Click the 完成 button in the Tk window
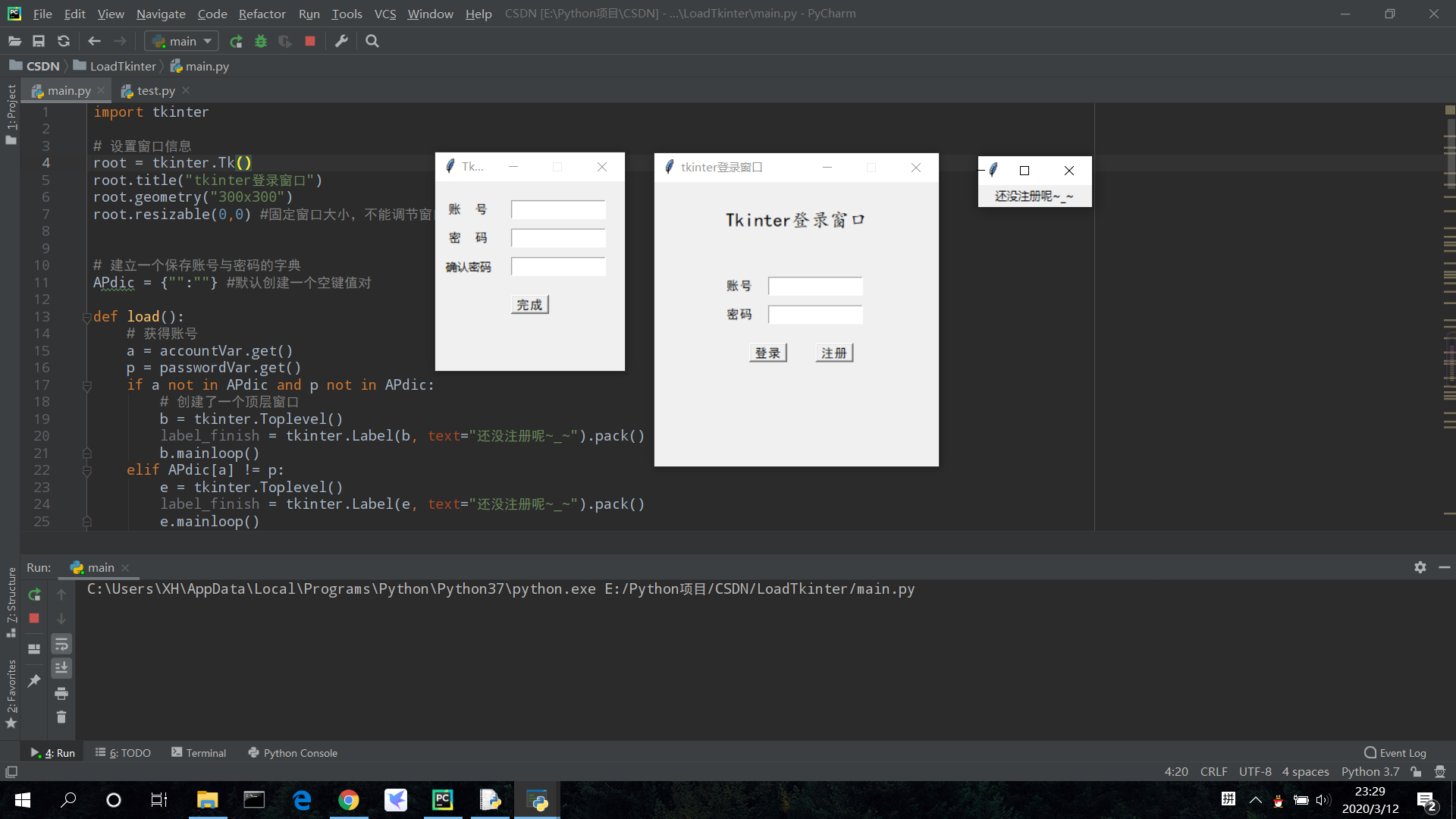The image size is (1456, 819). click(529, 304)
